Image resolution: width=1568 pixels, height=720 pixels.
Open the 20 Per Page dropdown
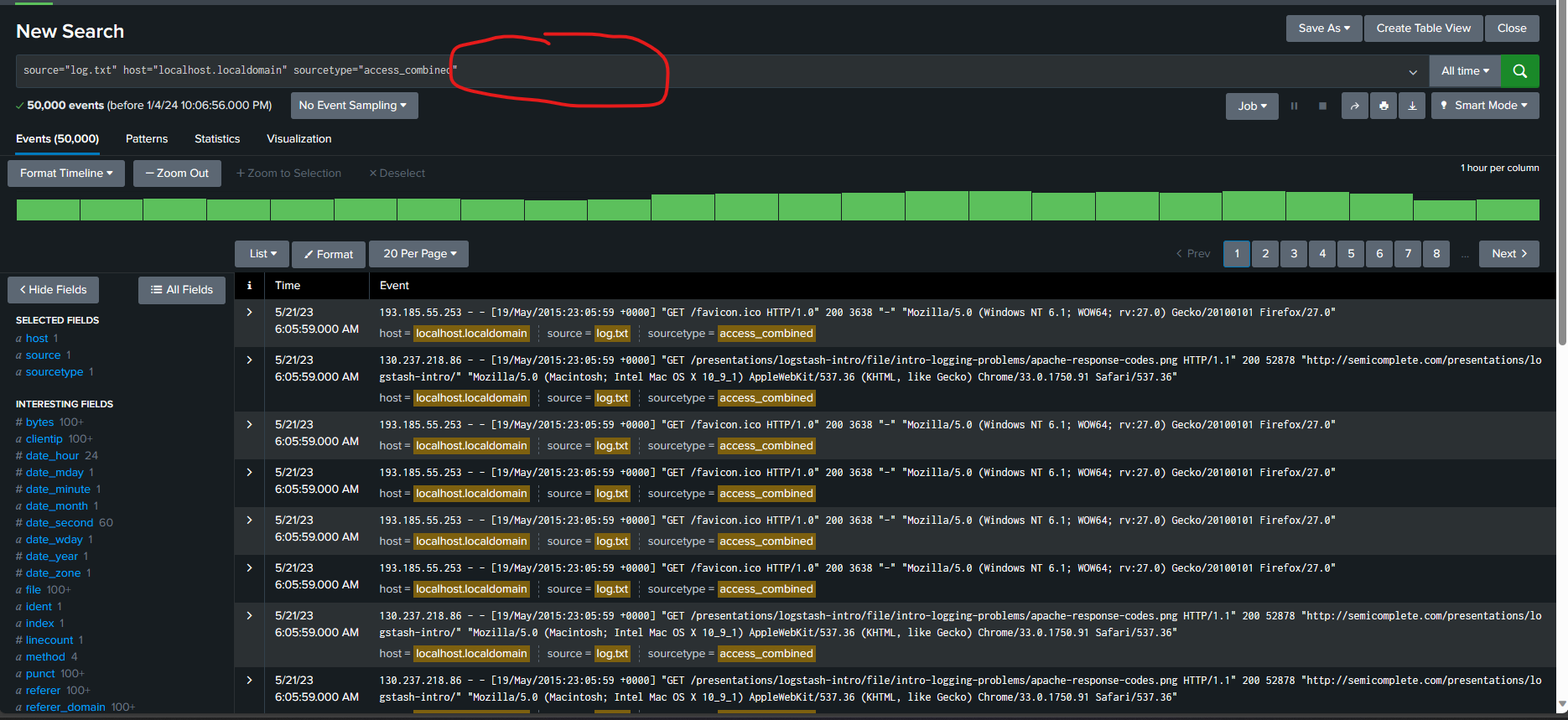(x=419, y=254)
